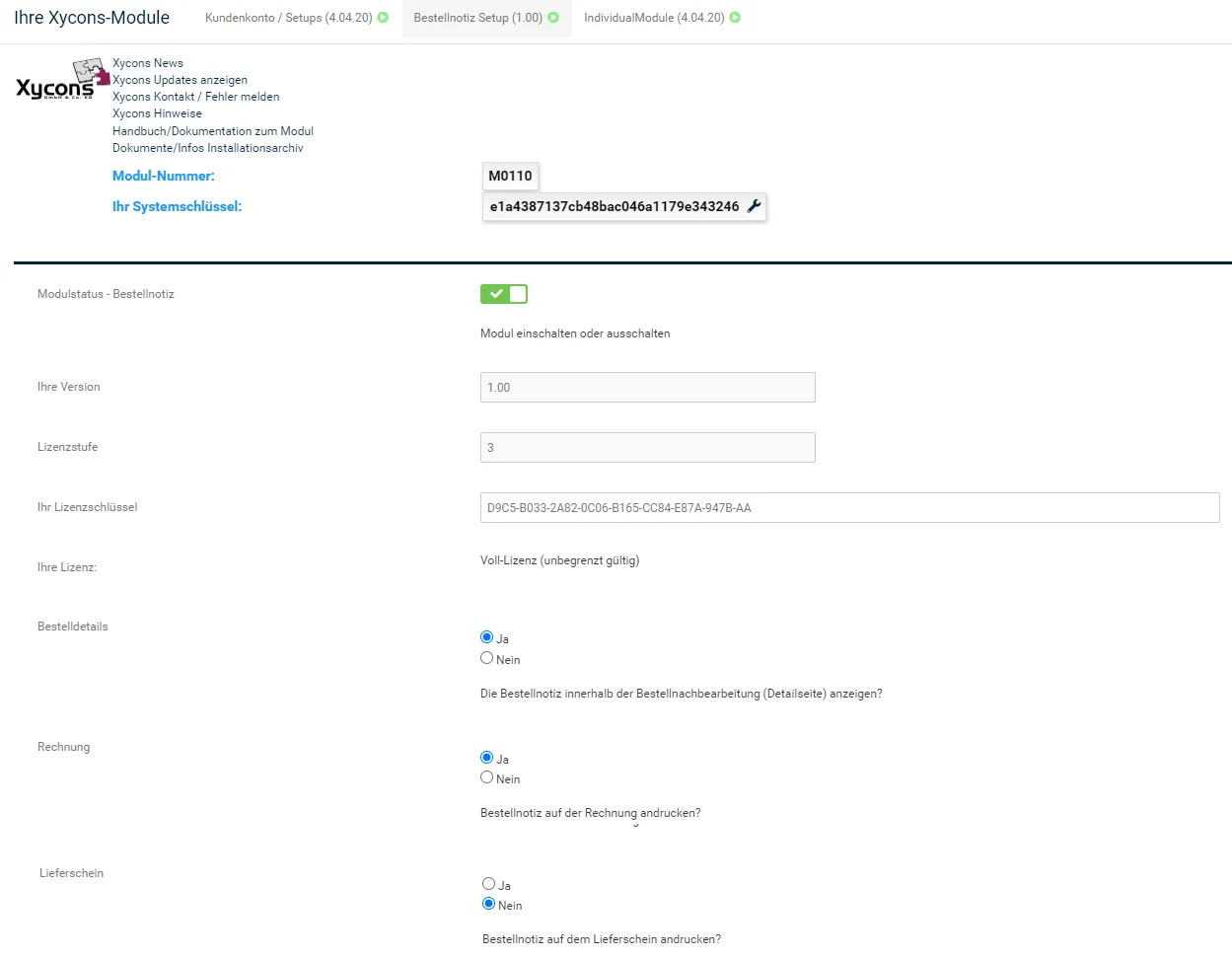Open the Kundenkonto / Setups tab

pos(297,18)
